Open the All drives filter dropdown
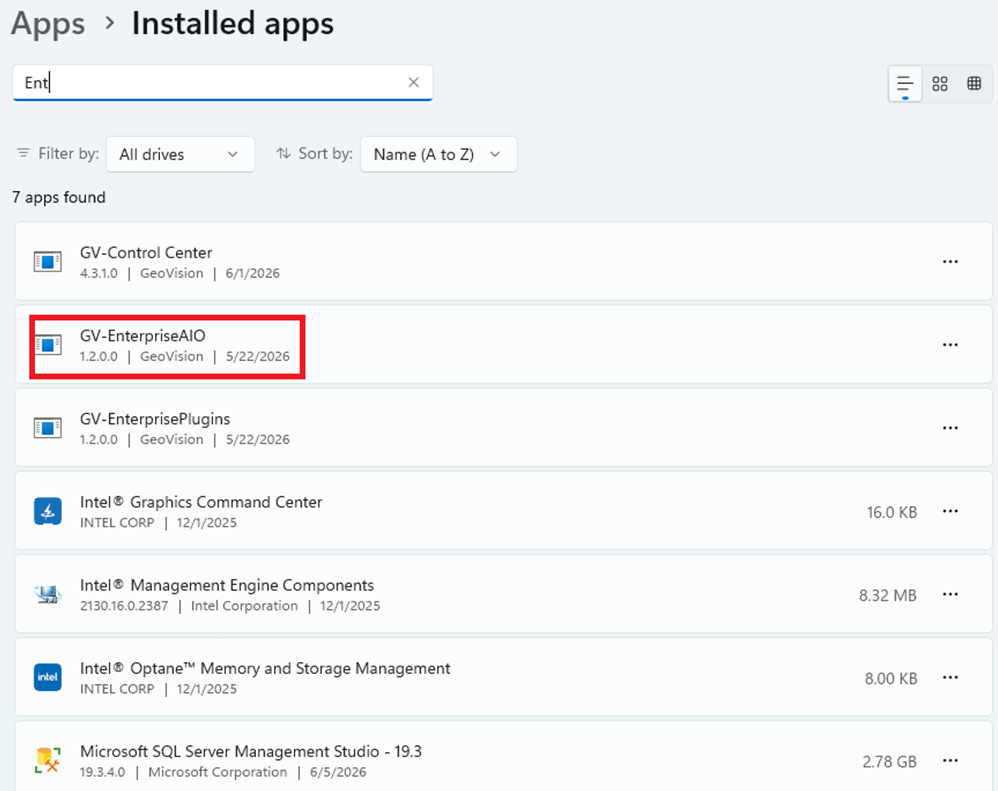 click(180, 154)
